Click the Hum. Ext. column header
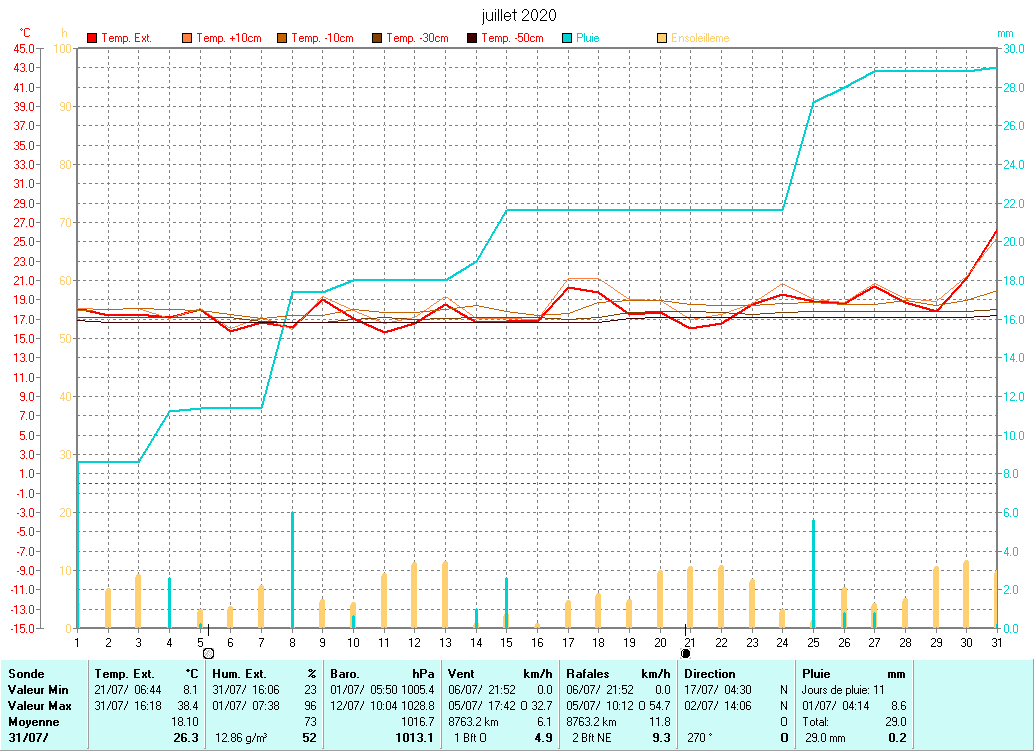Image resolution: width=1034 pixels, height=751 pixels. [x=237, y=674]
